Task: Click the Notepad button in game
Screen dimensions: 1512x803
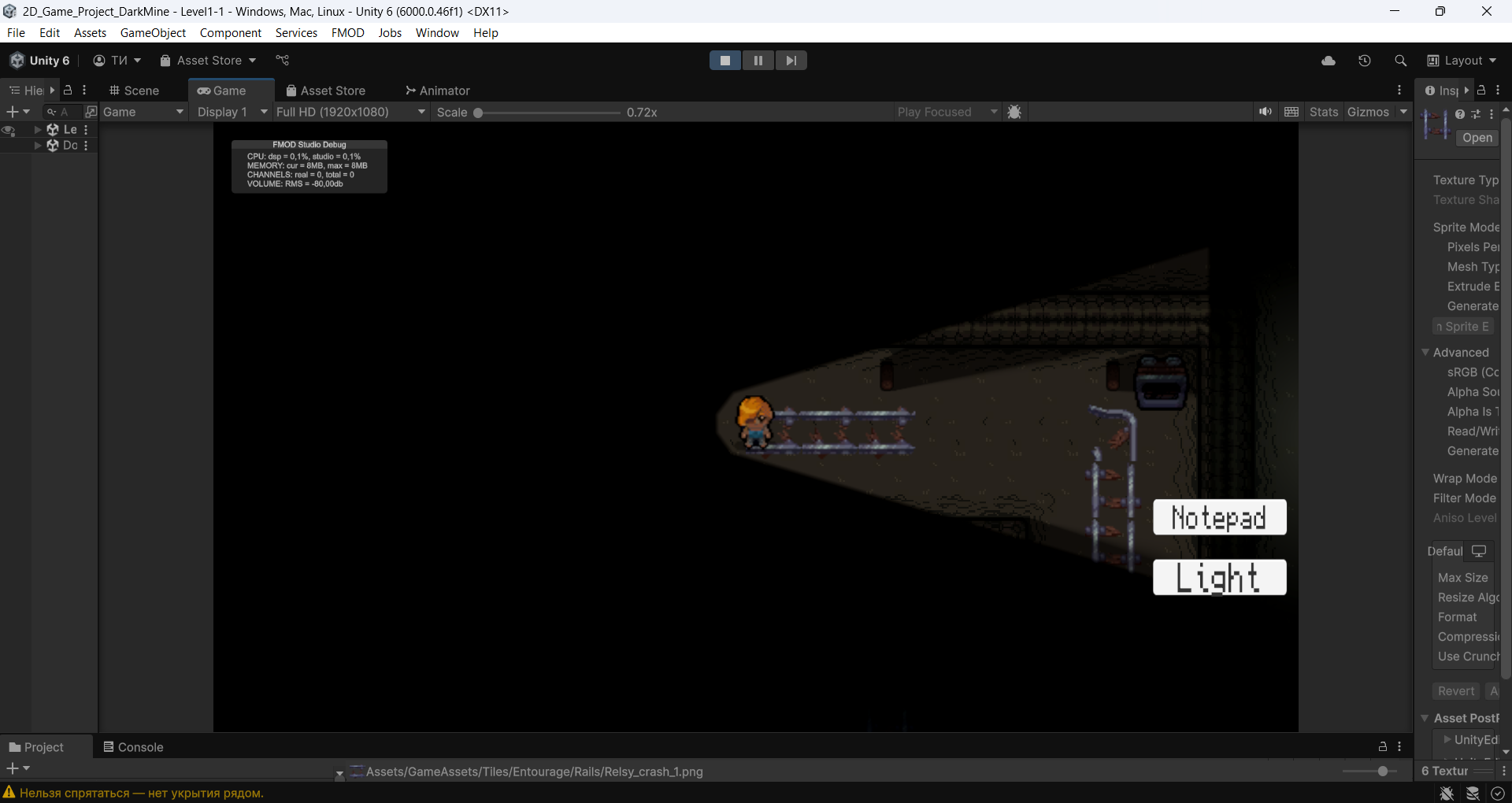Action: [1219, 517]
